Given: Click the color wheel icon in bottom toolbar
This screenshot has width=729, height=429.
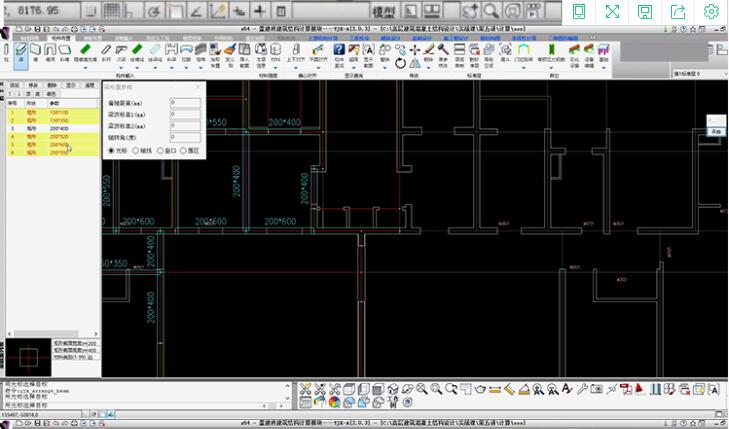Looking at the screenshot, I should click(x=335, y=403).
